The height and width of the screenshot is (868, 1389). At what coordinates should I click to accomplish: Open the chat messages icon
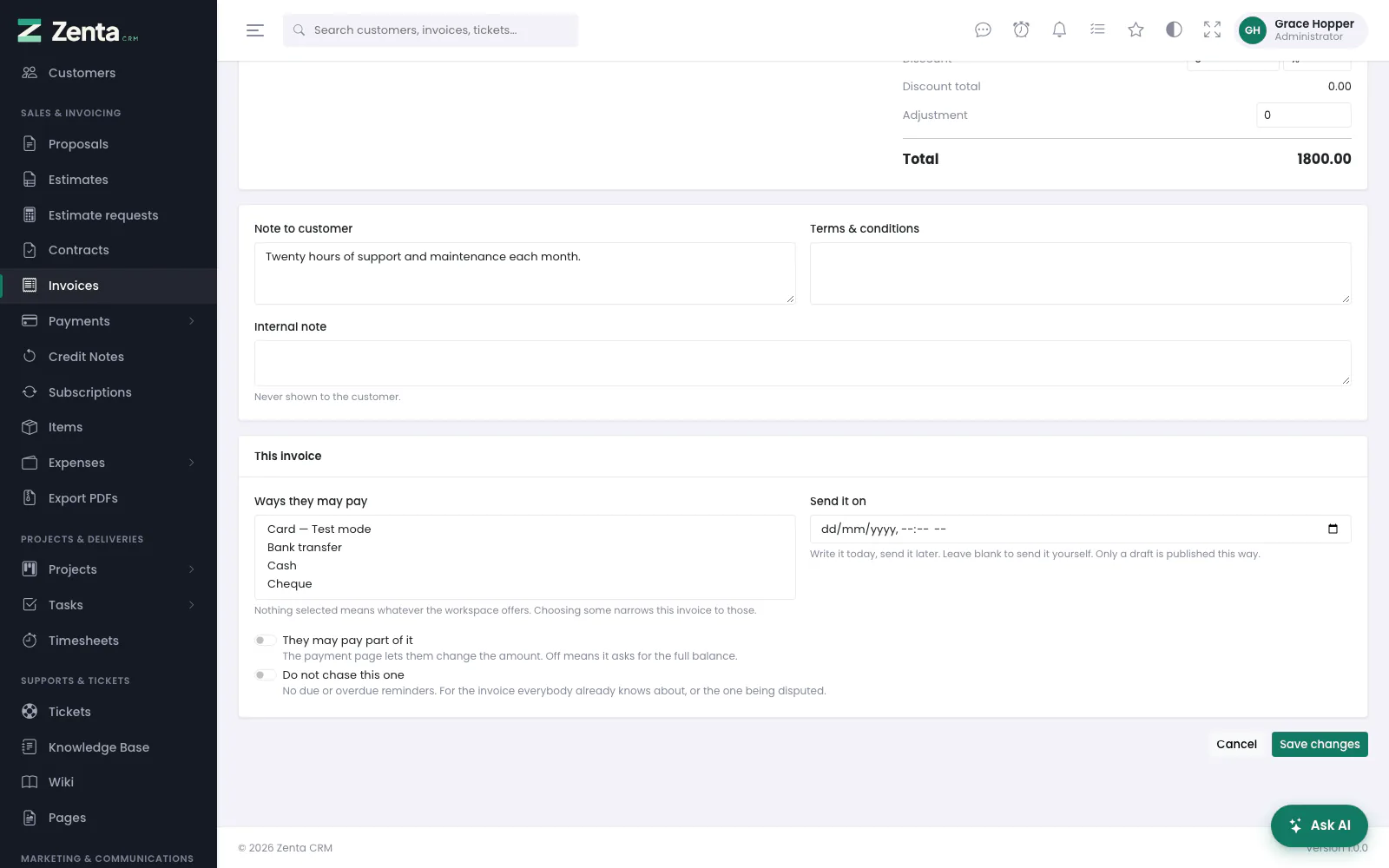click(x=983, y=30)
